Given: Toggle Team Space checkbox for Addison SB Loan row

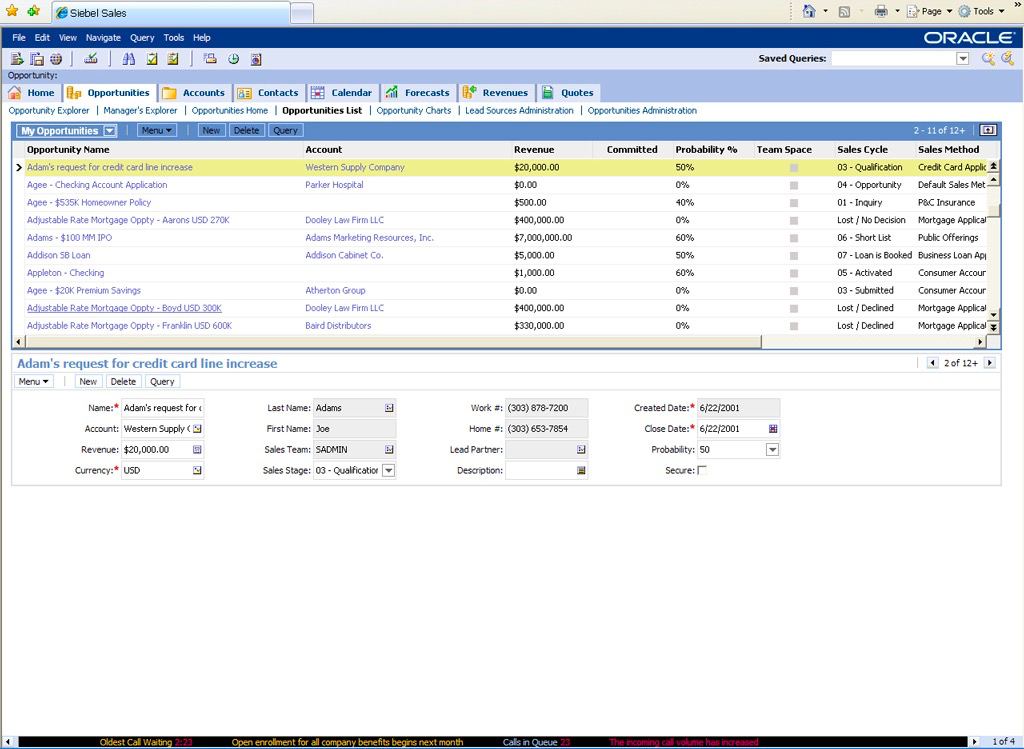Looking at the screenshot, I should tap(793, 256).
